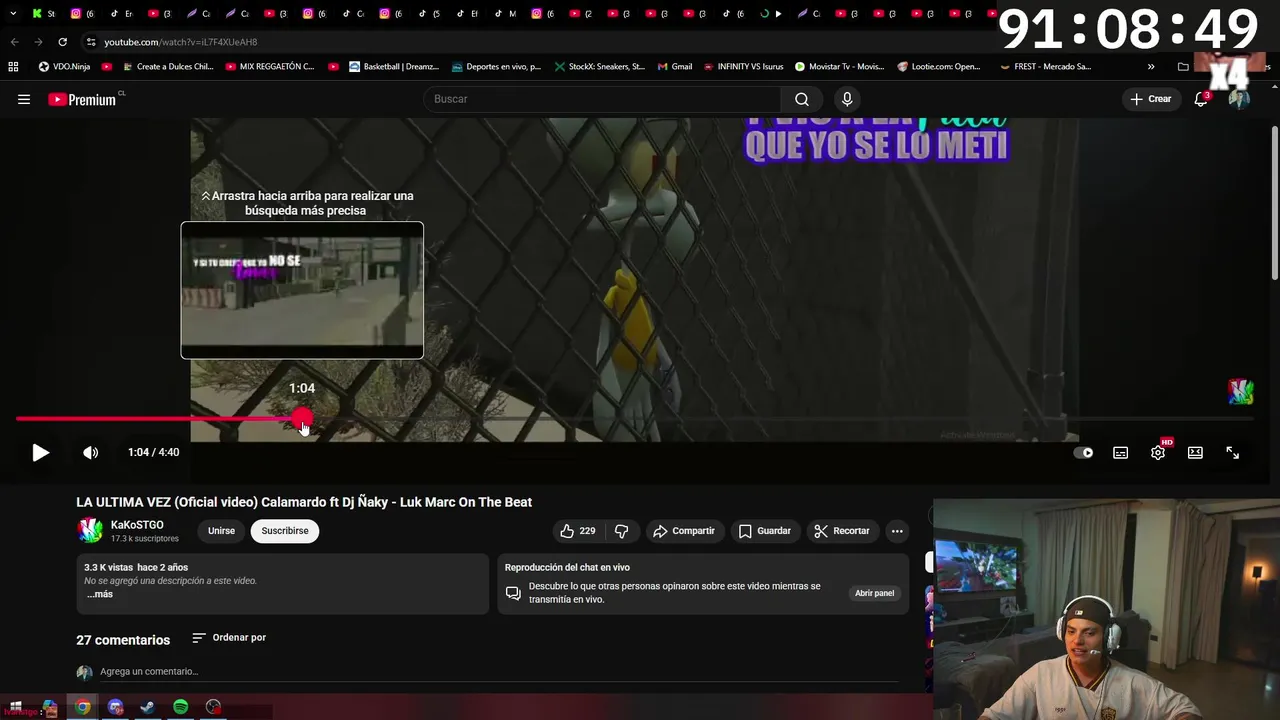
Task: Toggle subtitles on the player
Action: (1121, 453)
